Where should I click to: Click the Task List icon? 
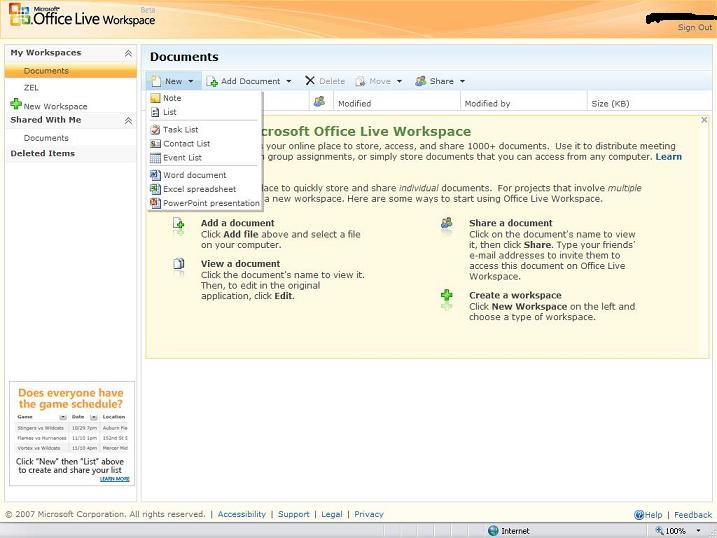tap(155, 130)
